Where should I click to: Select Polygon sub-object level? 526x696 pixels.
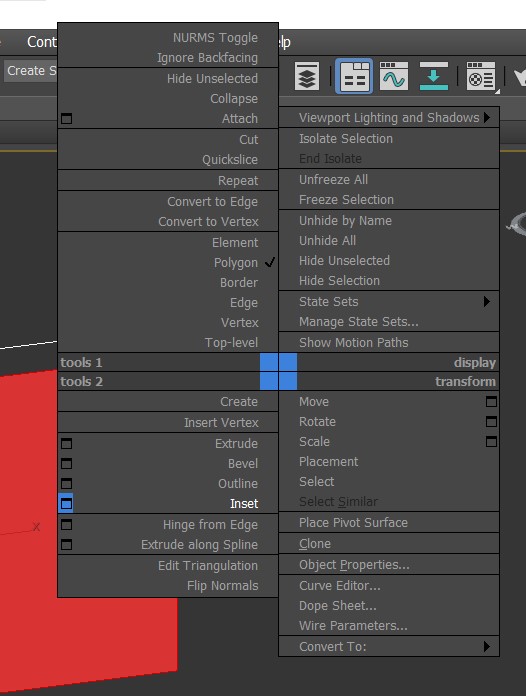click(236, 263)
